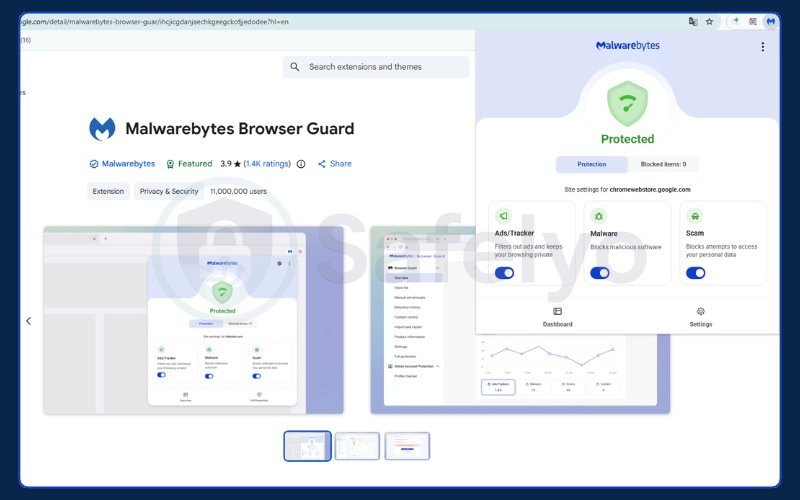This screenshot has width=800, height=500.
Task: Click the green Protected shield icon
Action: click(x=627, y=104)
